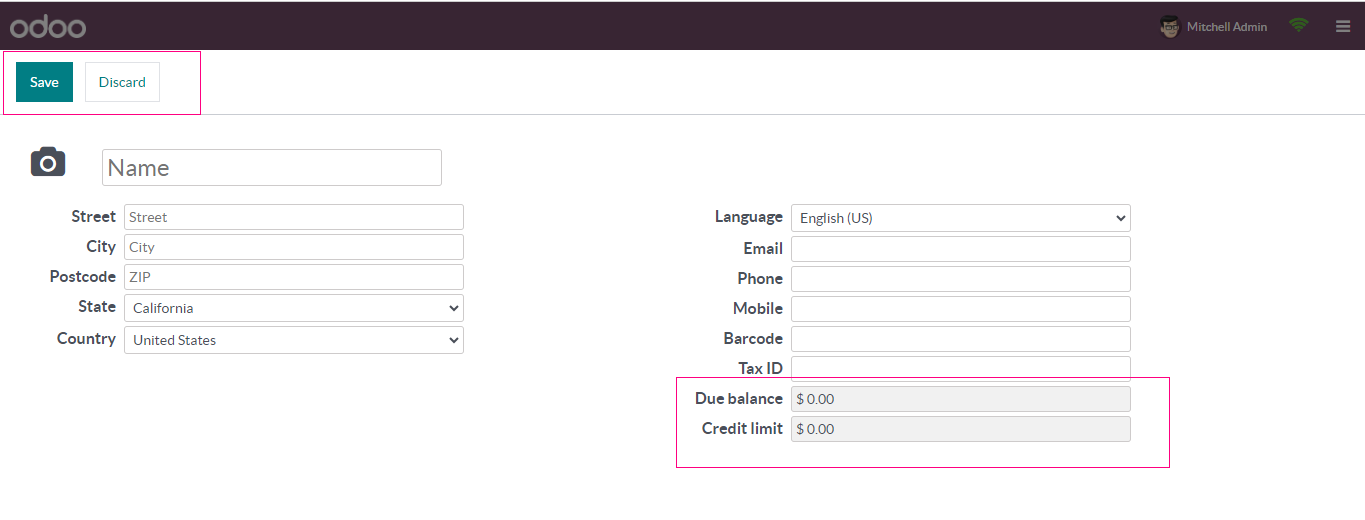Check the green Wi-Fi connection status icon
Image resolution: width=1365 pixels, height=520 pixels.
[x=1298, y=26]
